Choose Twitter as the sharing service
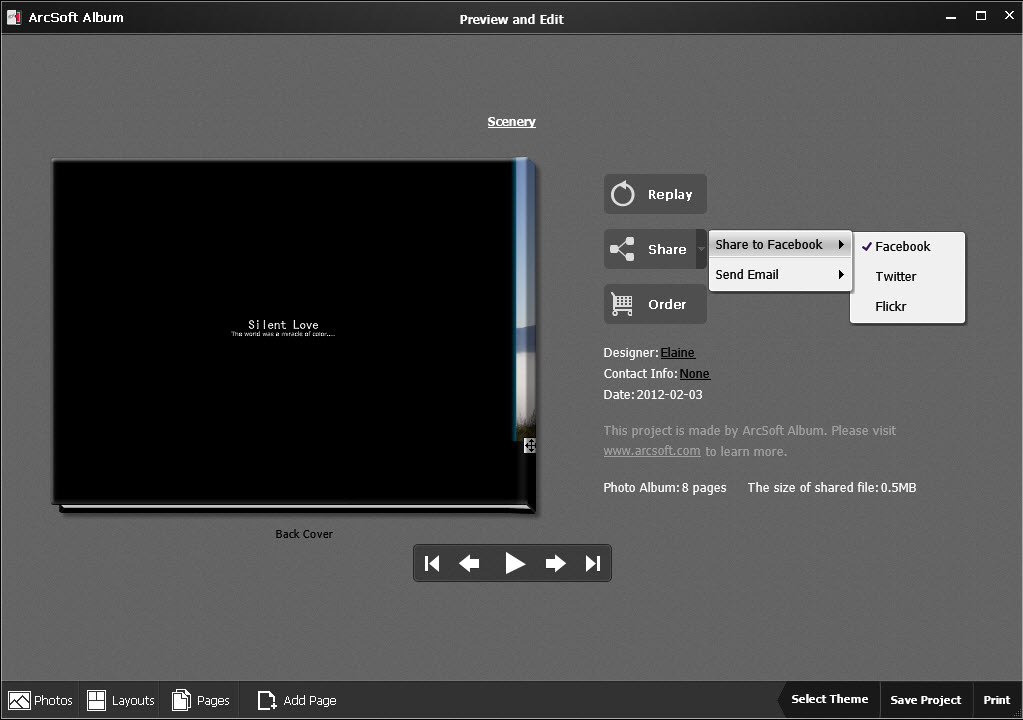This screenshot has width=1023, height=720. [x=896, y=276]
